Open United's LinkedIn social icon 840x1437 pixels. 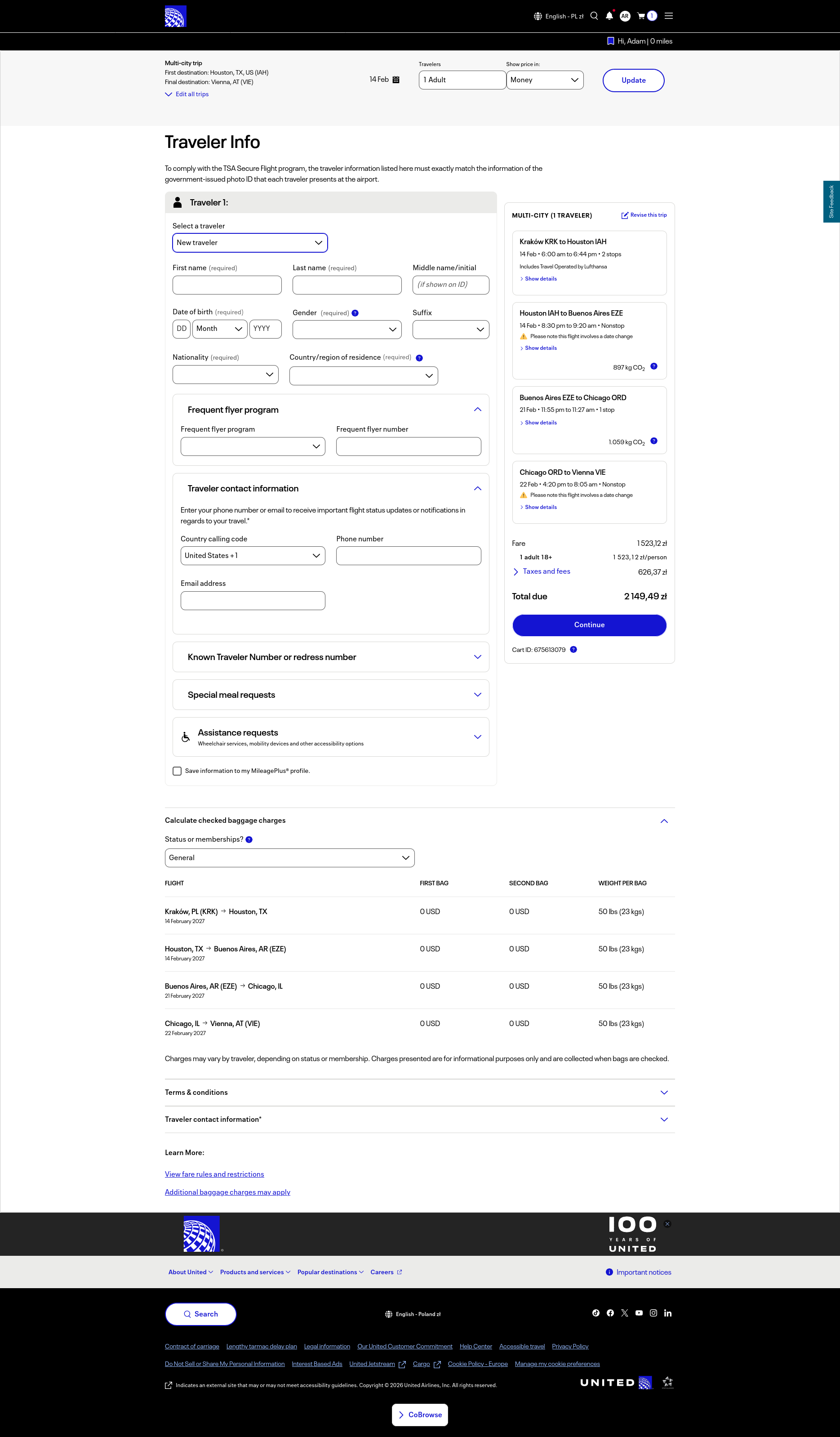[668, 1313]
